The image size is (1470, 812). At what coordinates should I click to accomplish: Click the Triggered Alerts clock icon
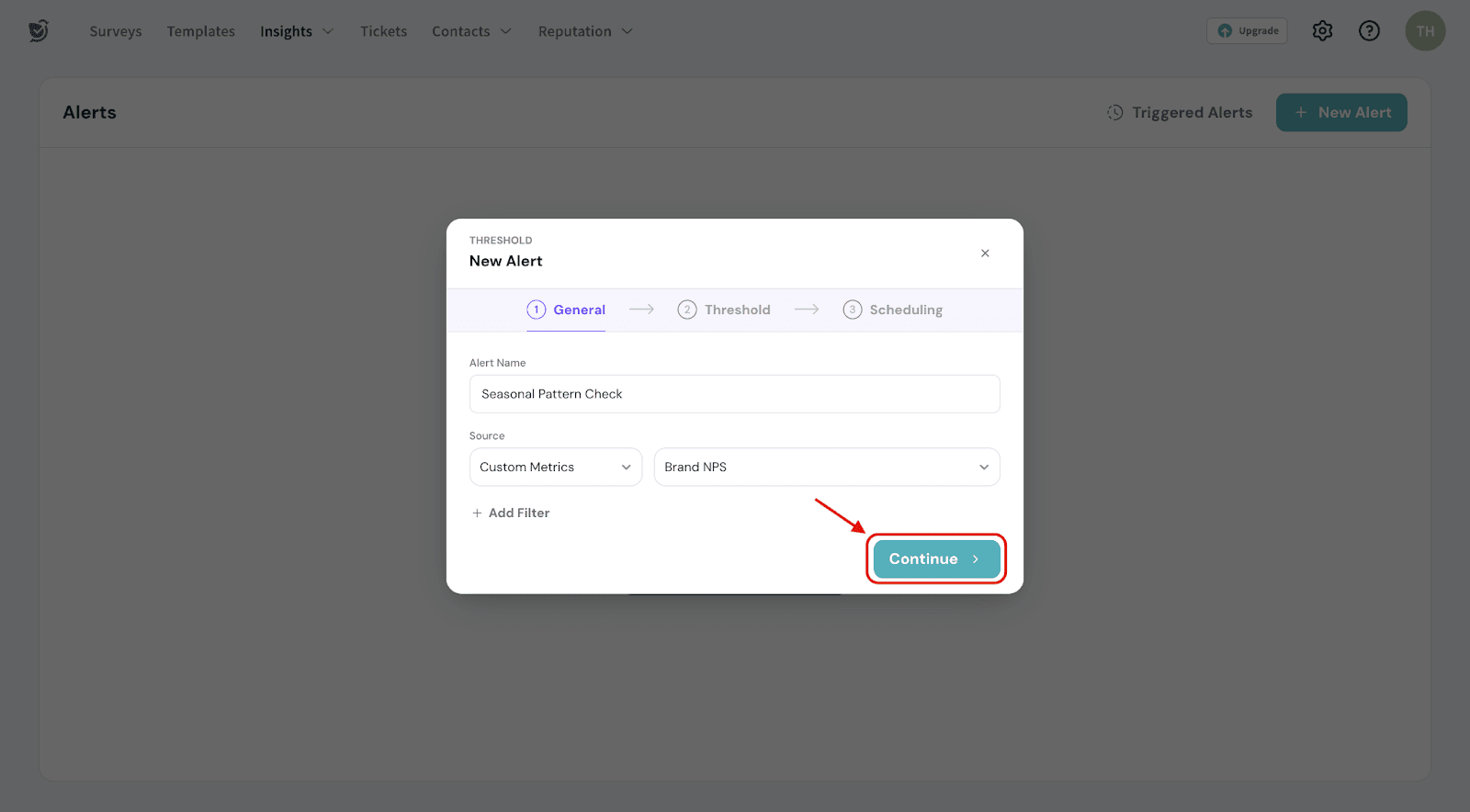tap(1114, 112)
